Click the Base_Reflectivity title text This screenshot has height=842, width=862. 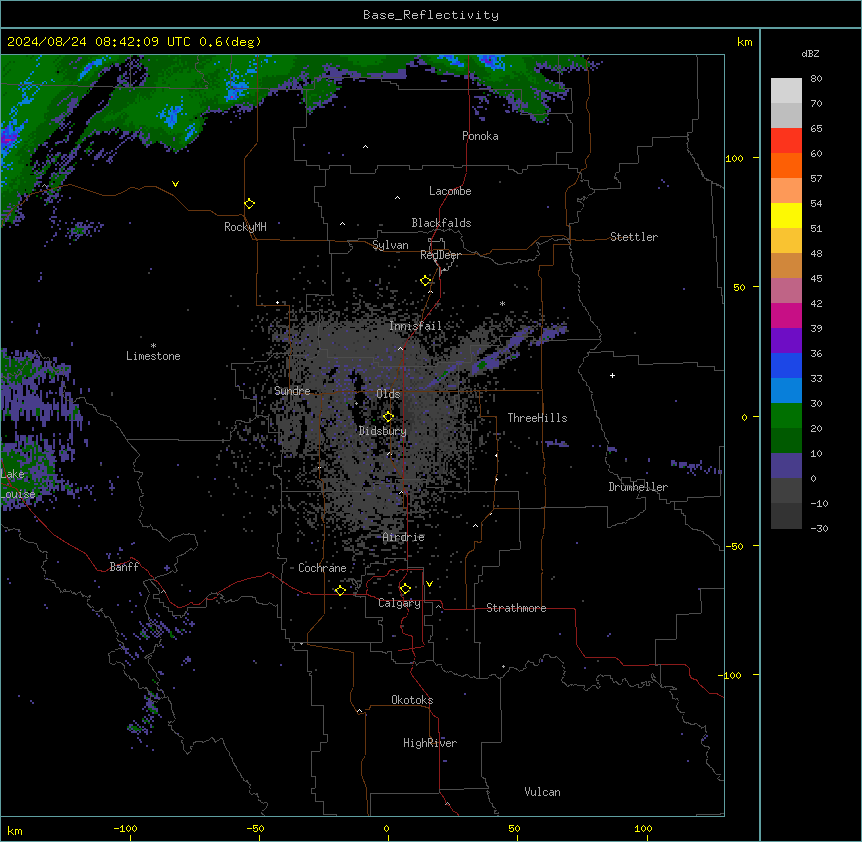tap(431, 15)
